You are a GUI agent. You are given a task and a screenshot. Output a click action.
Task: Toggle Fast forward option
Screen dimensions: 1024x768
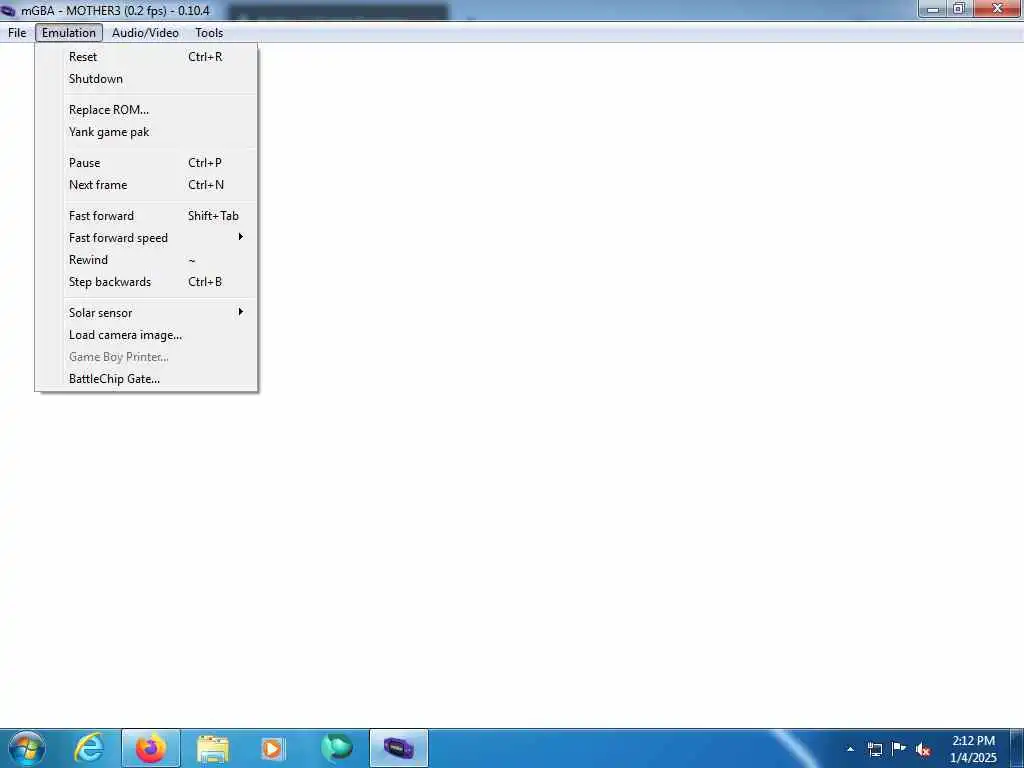[146, 216]
